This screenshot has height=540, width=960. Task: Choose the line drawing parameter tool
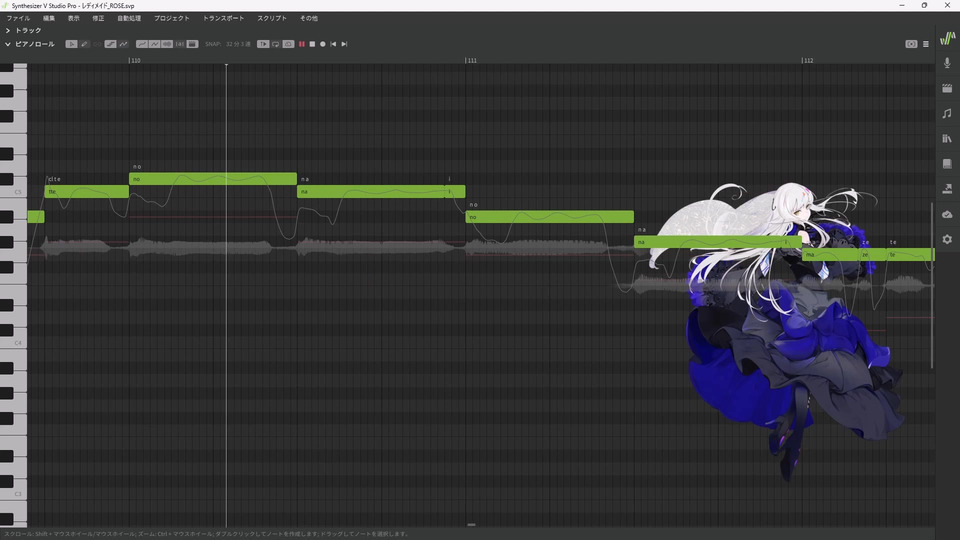coord(110,44)
